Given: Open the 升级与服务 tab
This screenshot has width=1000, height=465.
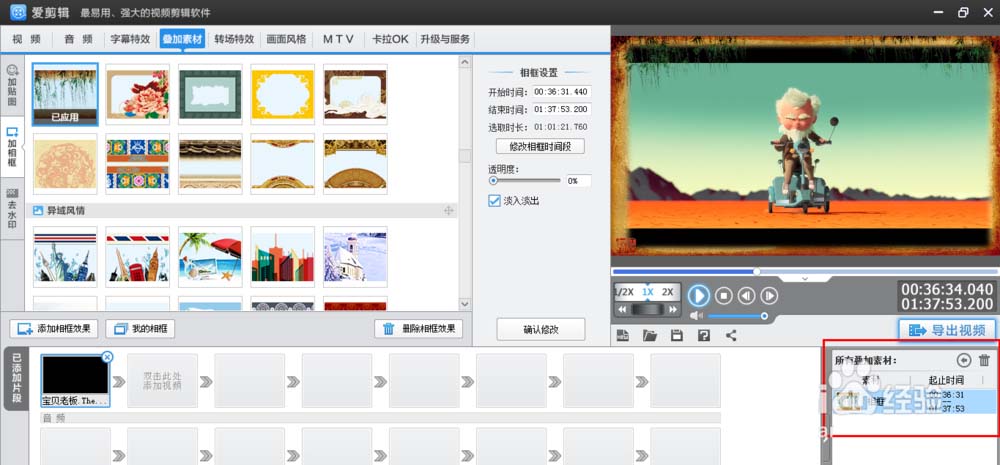Looking at the screenshot, I should click(x=445, y=39).
